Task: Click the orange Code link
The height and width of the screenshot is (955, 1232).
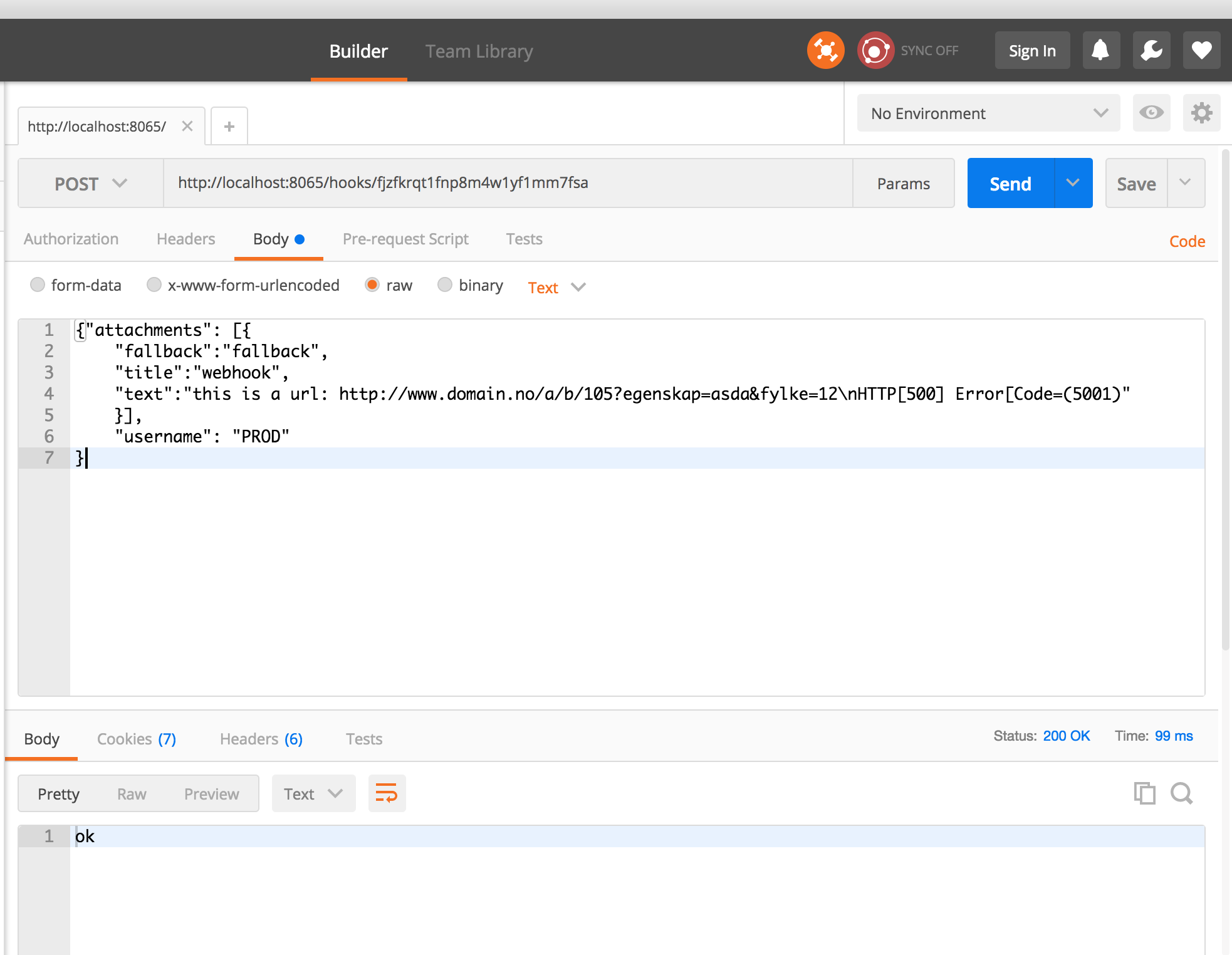Action: coord(1187,241)
